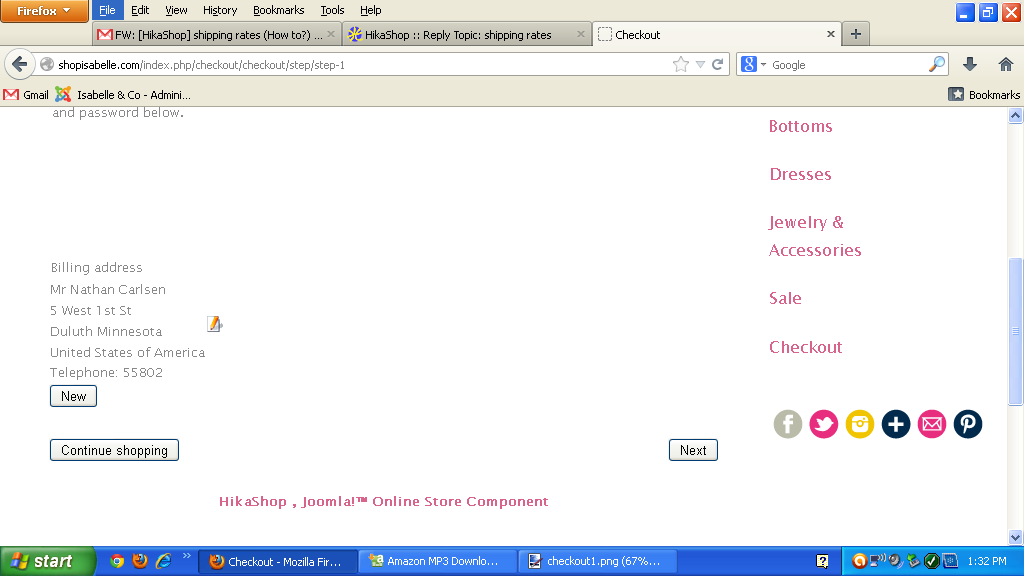
Task: Click the plus social icon
Action: [x=895, y=424]
